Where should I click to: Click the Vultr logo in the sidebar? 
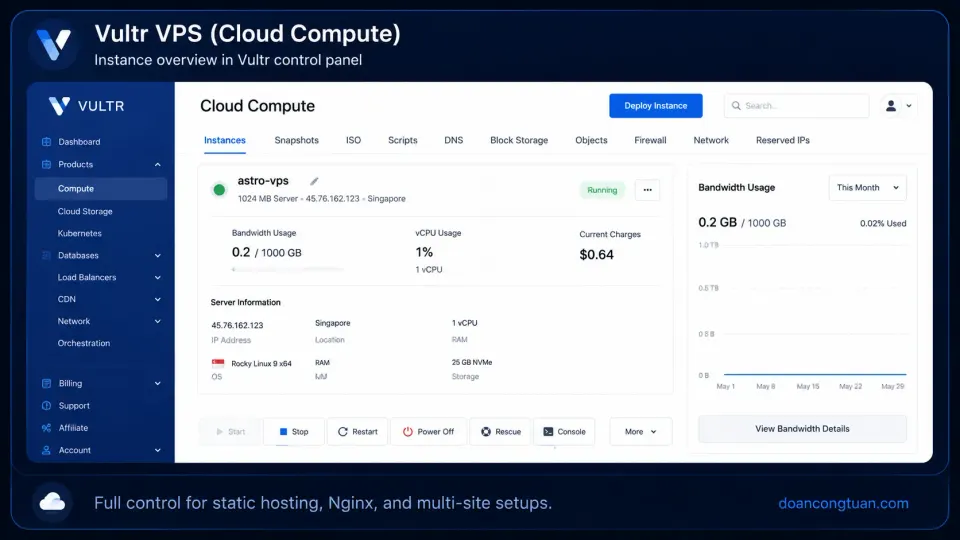coord(86,106)
